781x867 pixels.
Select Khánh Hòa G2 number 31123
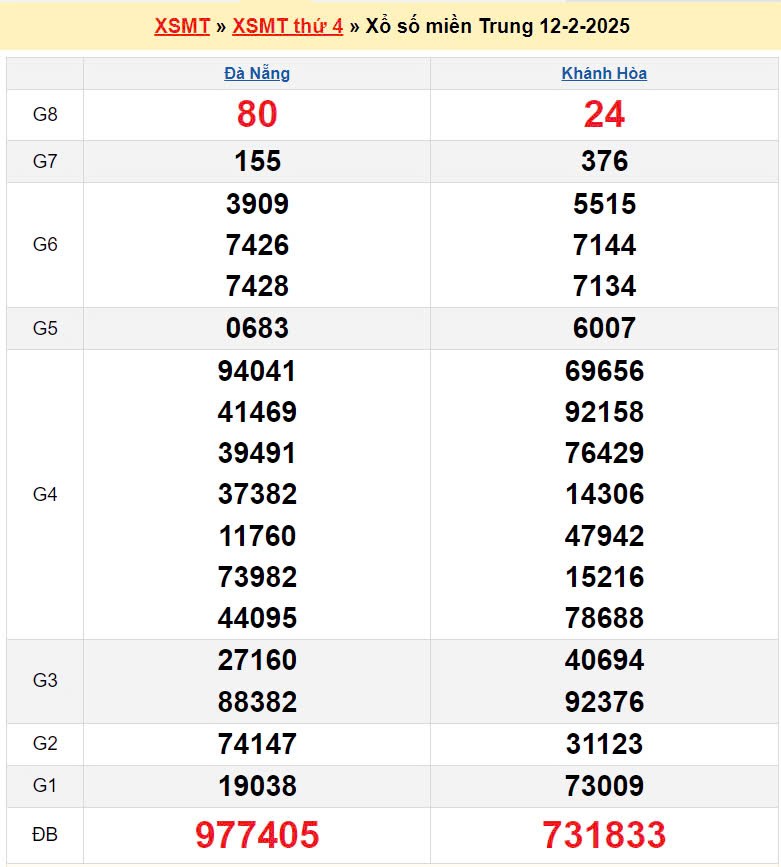604,744
